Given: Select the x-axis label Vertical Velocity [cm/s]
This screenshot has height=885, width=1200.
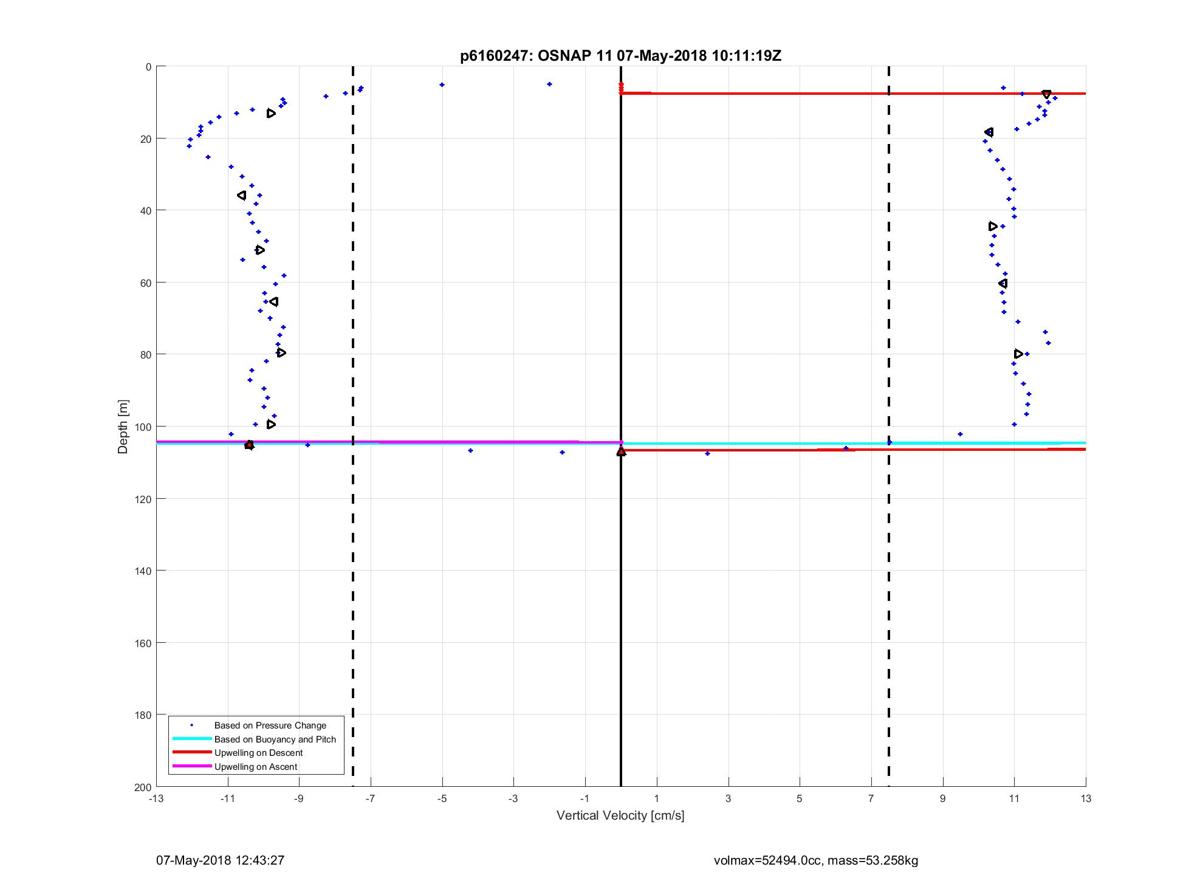Looking at the screenshot, I should pos(620,816).
